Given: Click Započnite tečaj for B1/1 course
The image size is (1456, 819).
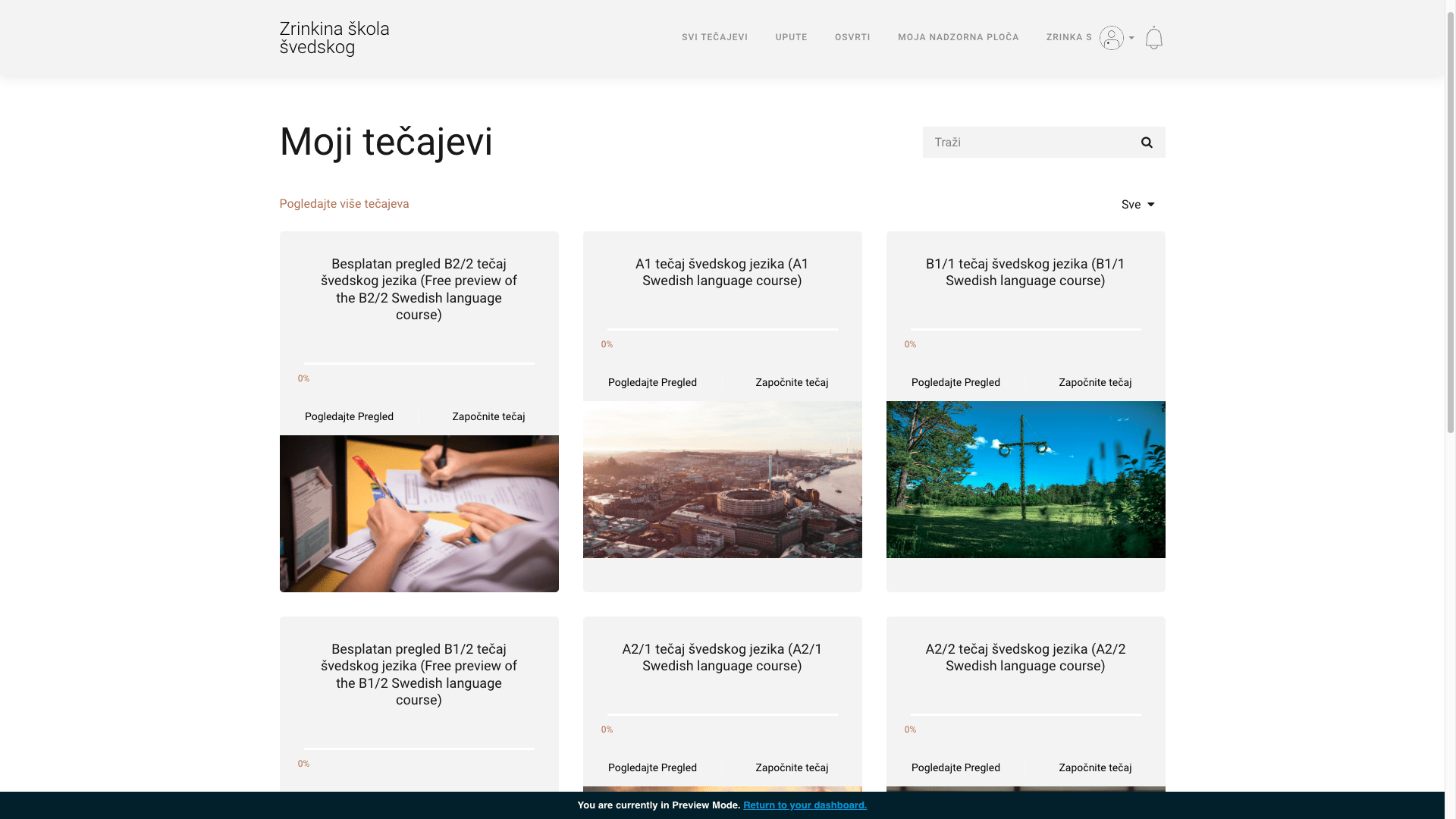Looking at the screenshot, I should [x=1095, y=383].
